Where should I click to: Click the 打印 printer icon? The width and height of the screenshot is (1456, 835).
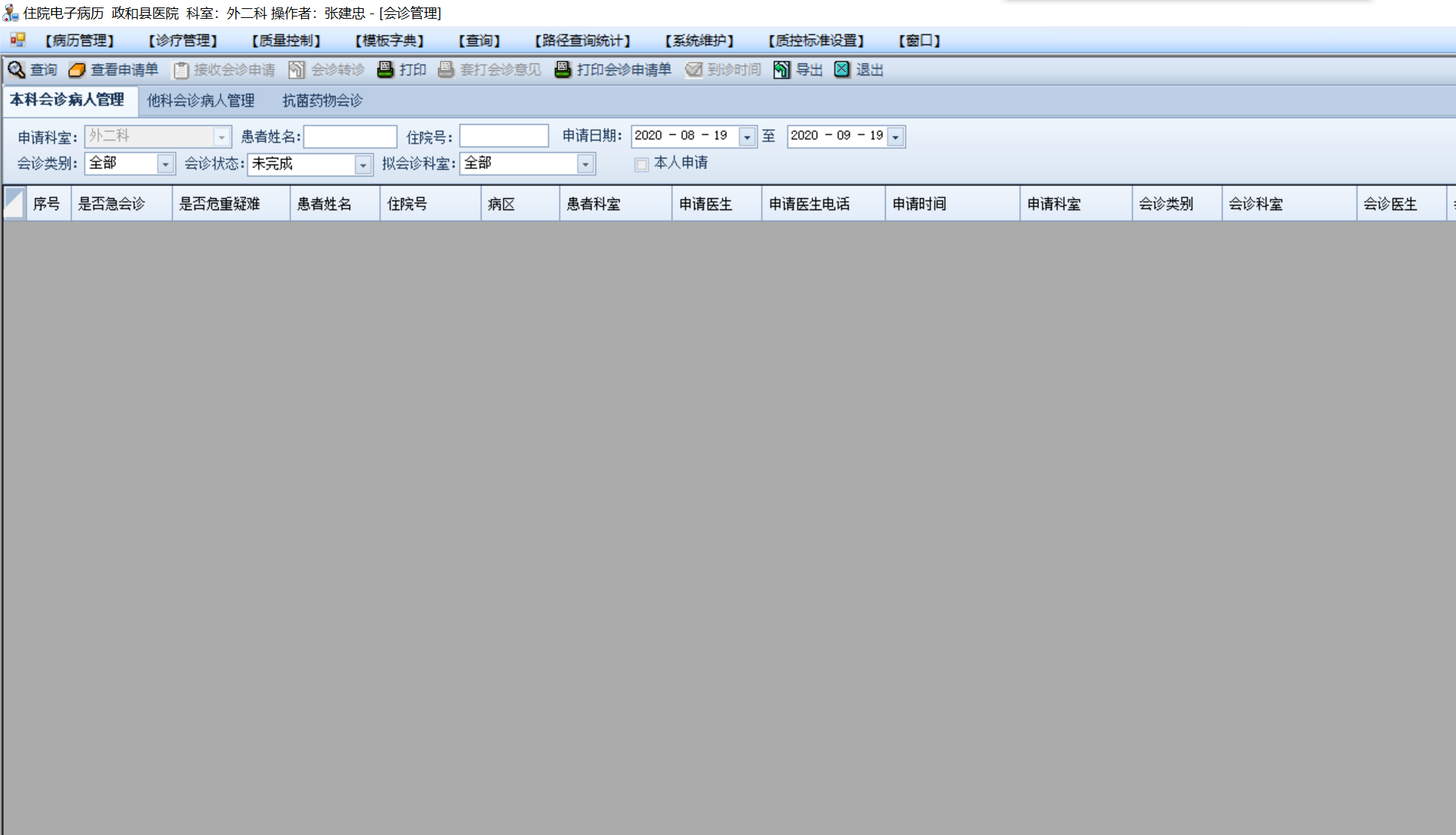coord(386,70)
